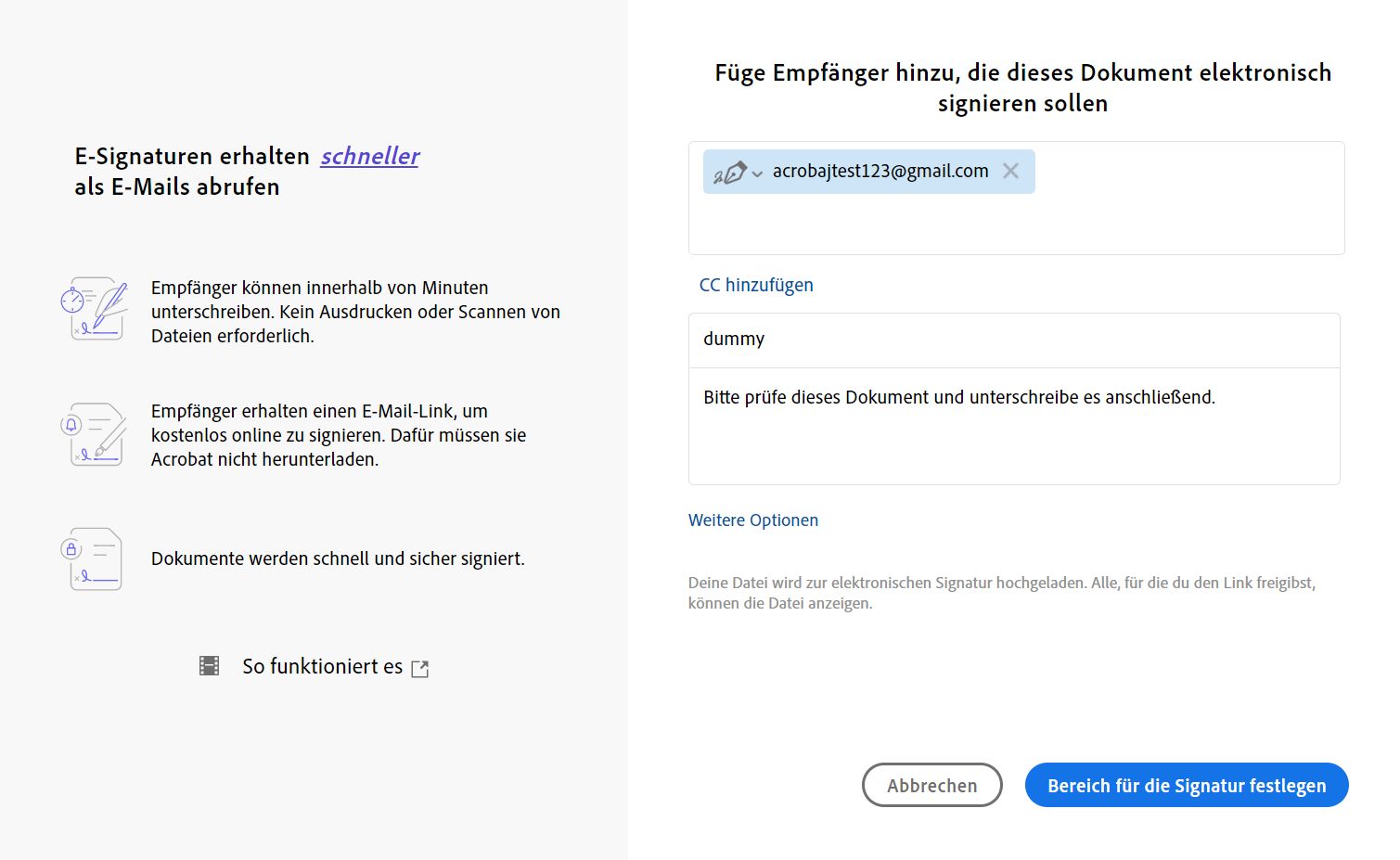
Task: Select the acrobajtest123@gmail.com email address text
Action: pos(880,171)
